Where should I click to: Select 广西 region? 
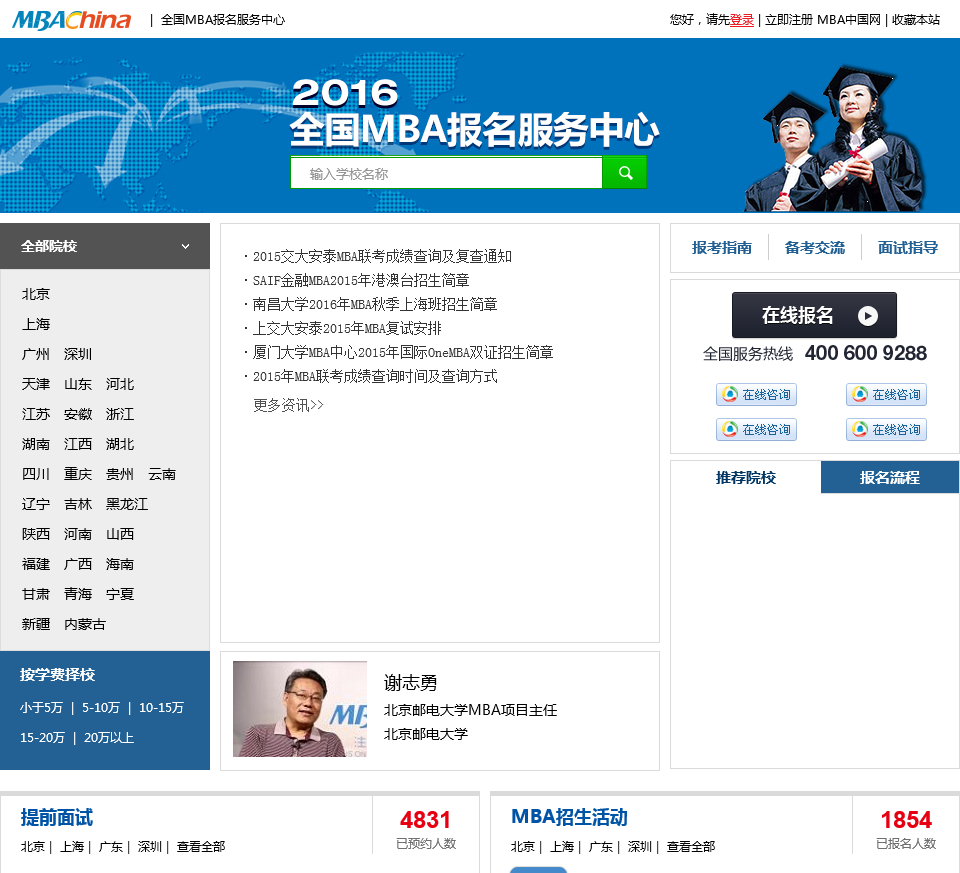click(78, 564)
